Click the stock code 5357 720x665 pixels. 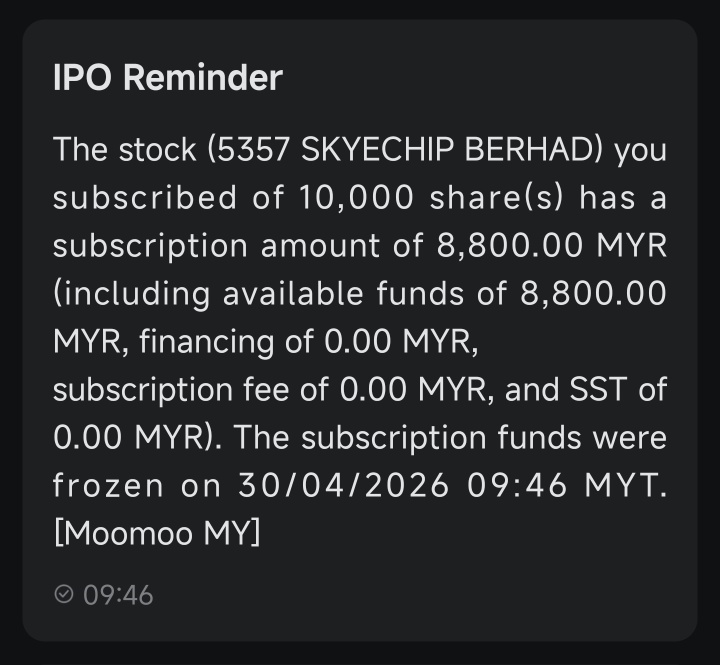tap(252, 150)
